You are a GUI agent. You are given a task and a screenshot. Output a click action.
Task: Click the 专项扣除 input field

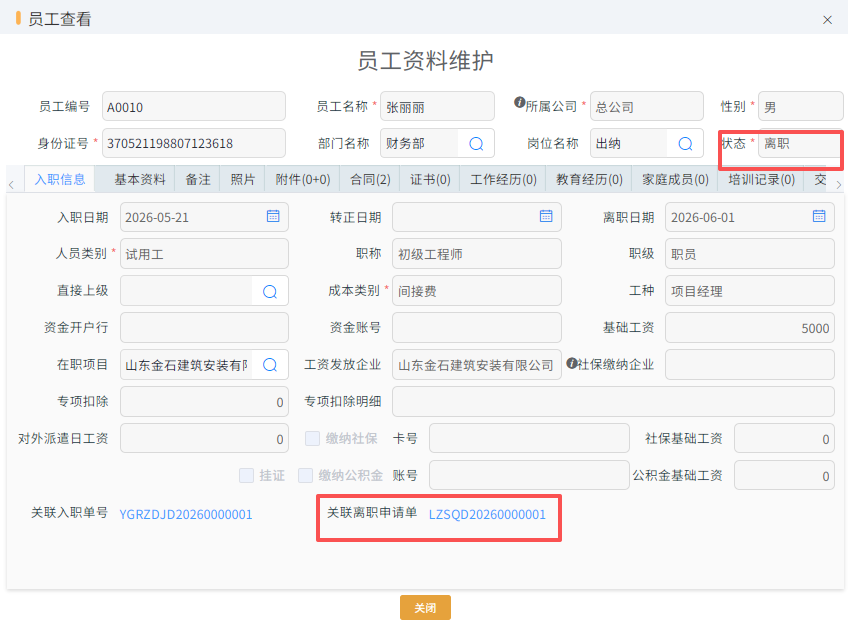pyautogui.click(x=204, y=402)
